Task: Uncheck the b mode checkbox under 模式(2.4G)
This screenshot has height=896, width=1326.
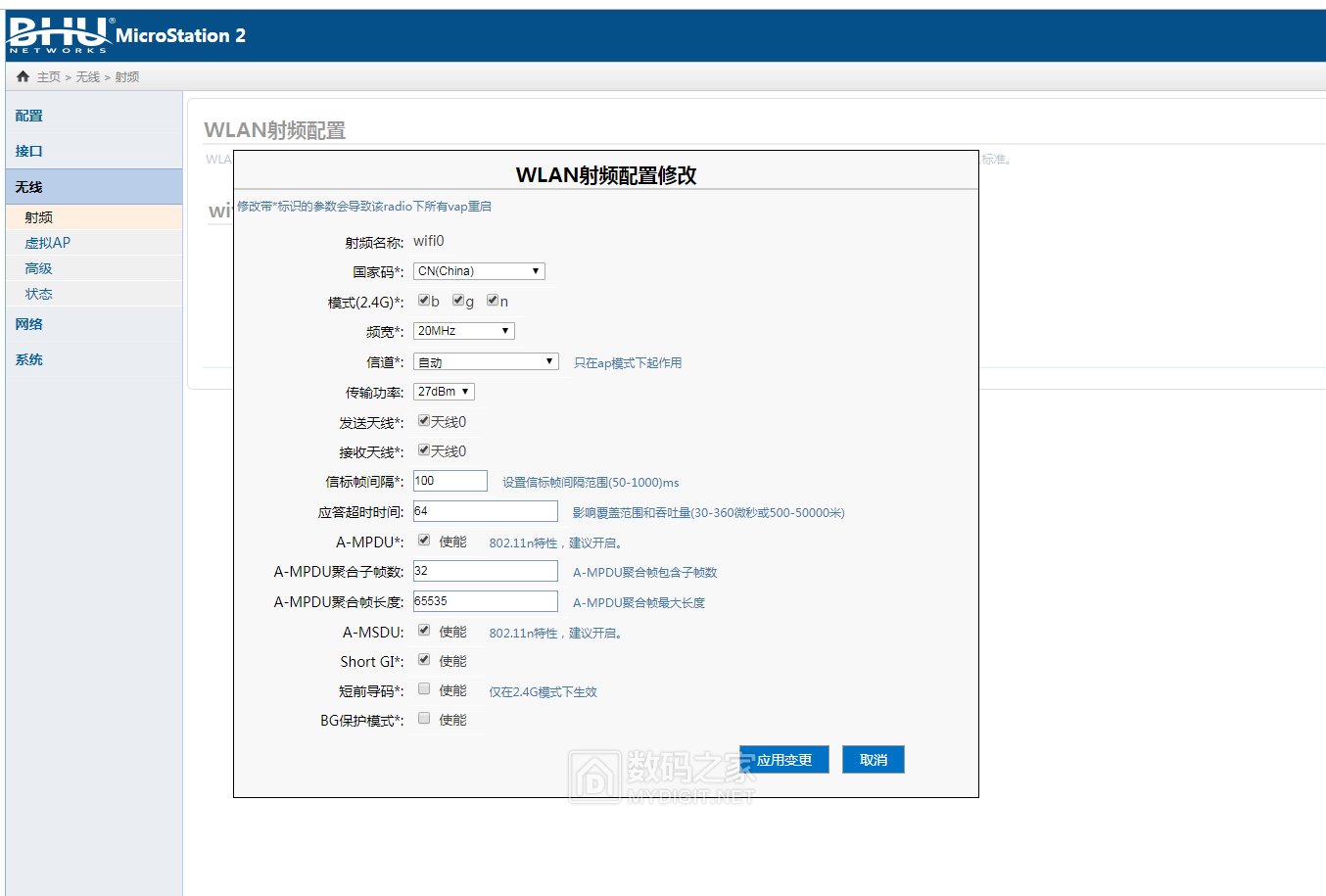Action: [424, 300]
